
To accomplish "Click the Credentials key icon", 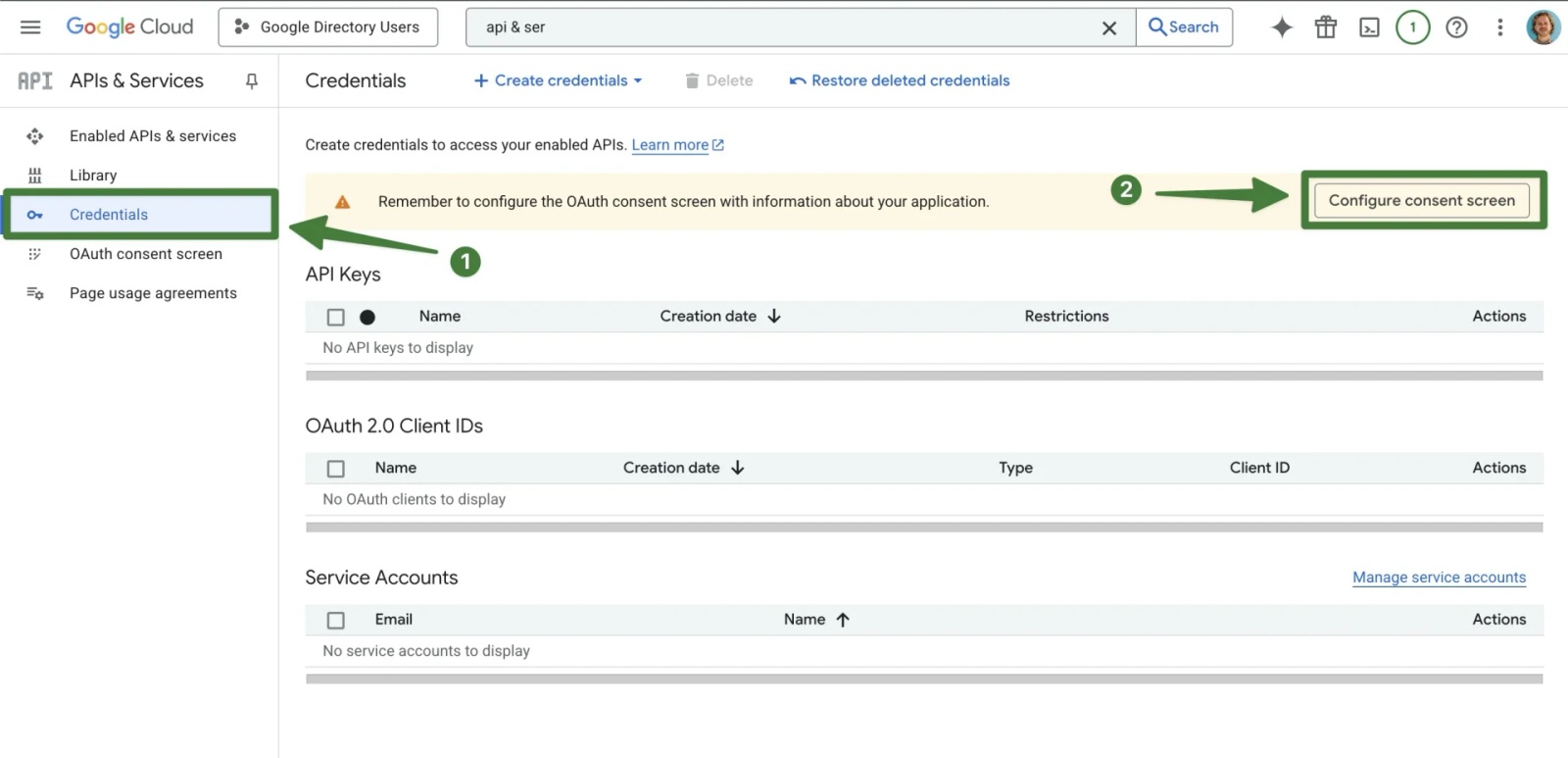I will (x=34, y=215).
